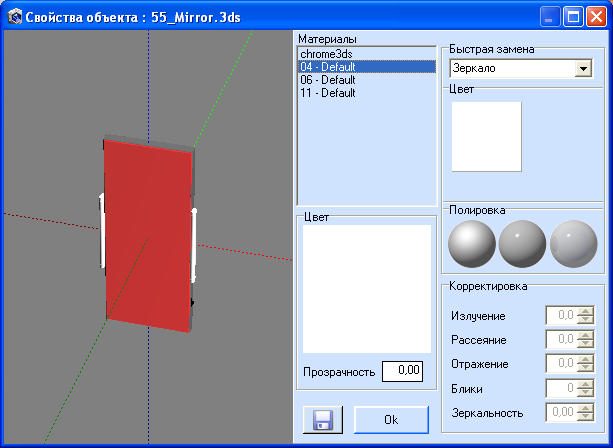Open the Зеркало quick replace dropdown
This screenshot has width=613, height=448.
coord(583,69)
